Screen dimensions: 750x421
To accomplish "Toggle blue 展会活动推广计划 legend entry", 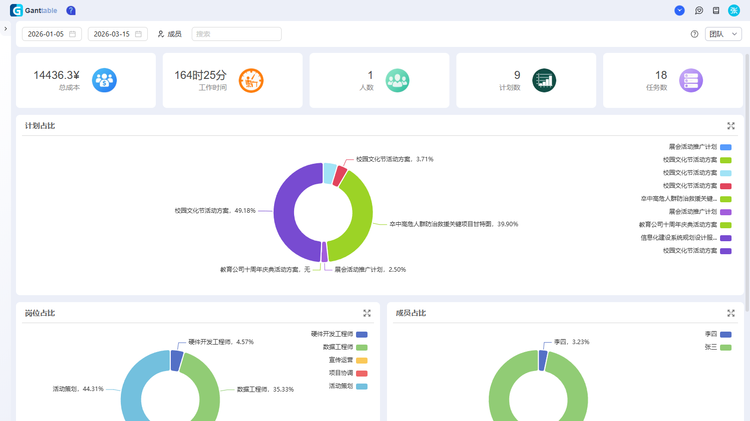I will [x=700, y=147].
